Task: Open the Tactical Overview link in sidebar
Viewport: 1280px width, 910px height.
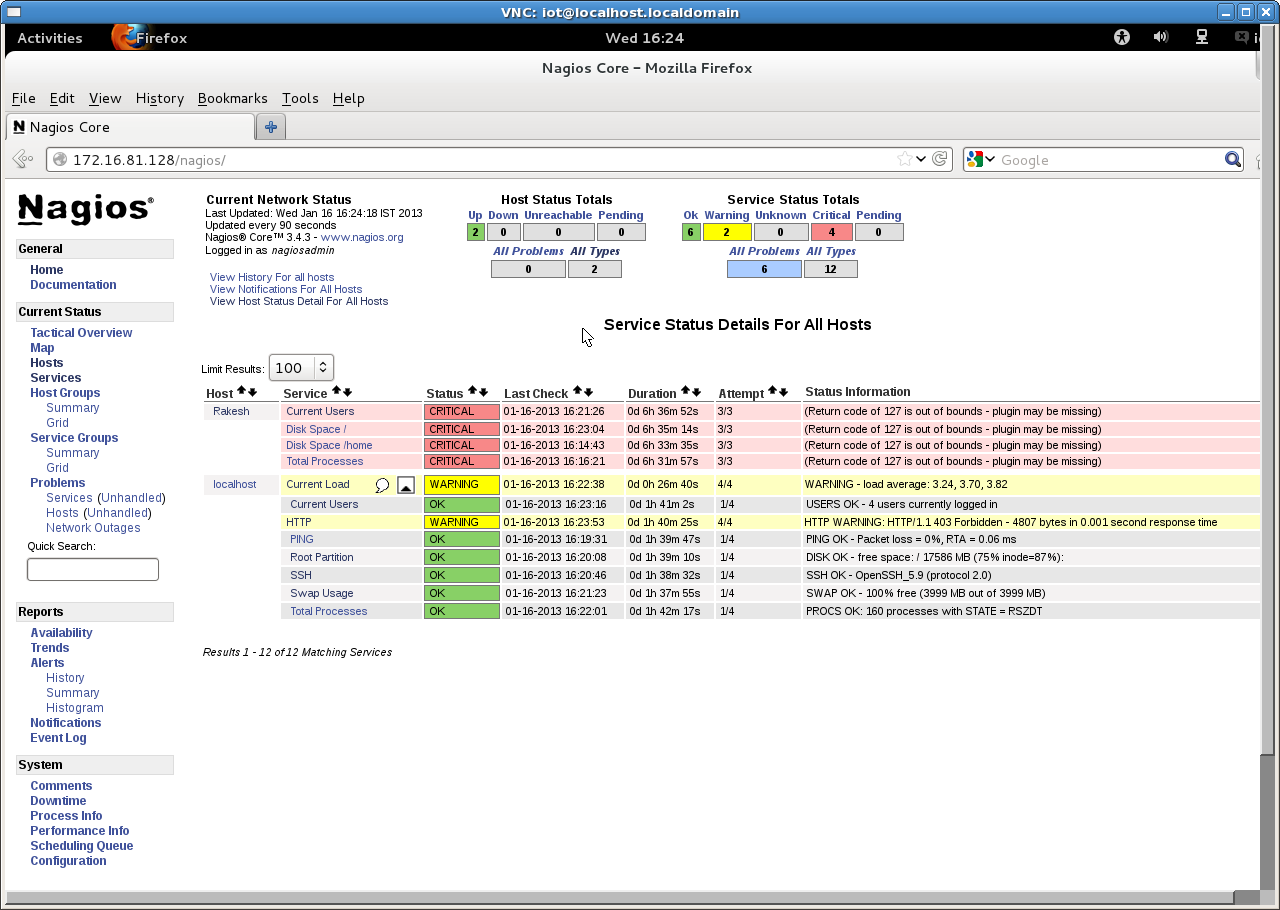Action: click(81, 333)
